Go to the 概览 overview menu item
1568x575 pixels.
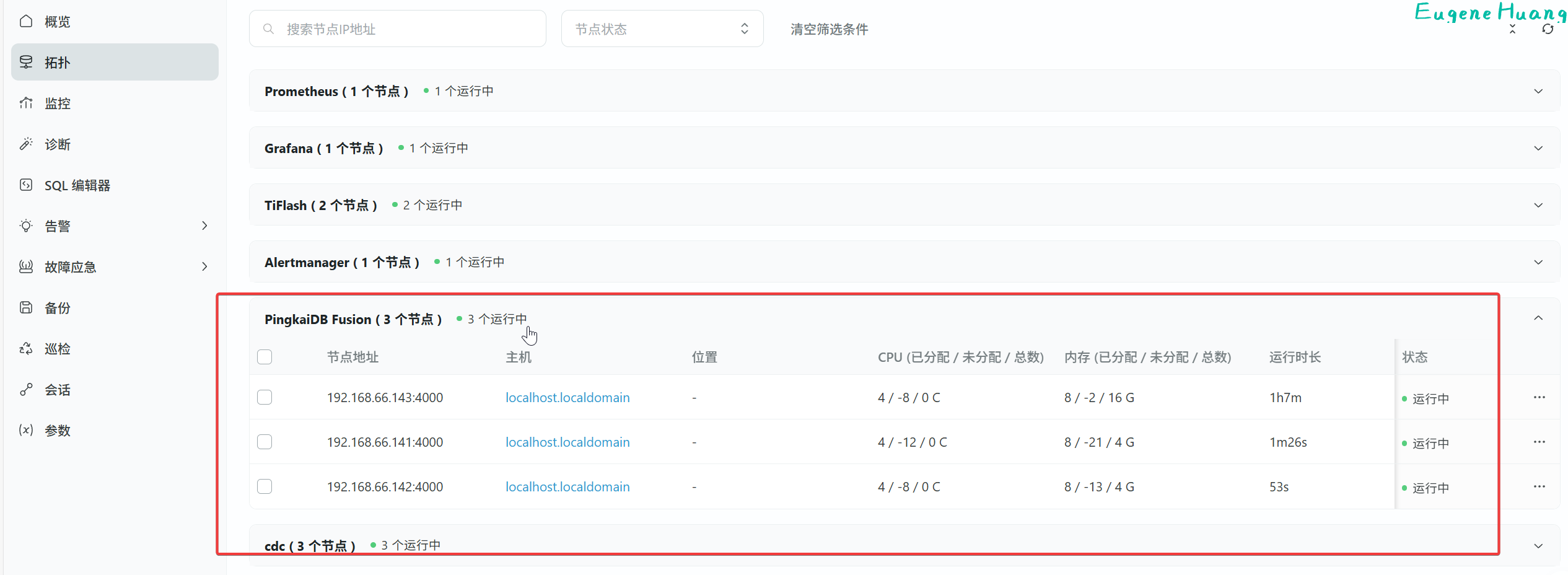[x=57, y=22]
